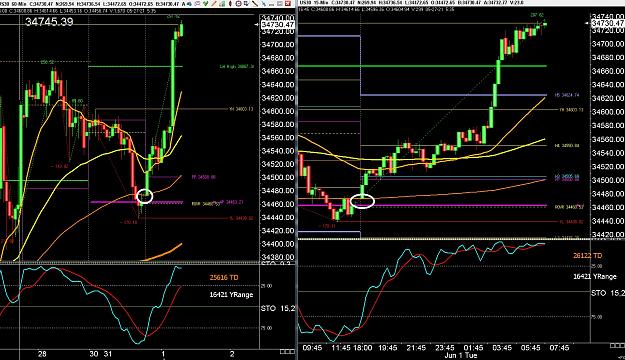Close the left 60-Min chart window
This screenshot has height=360, width=625.
288,4
